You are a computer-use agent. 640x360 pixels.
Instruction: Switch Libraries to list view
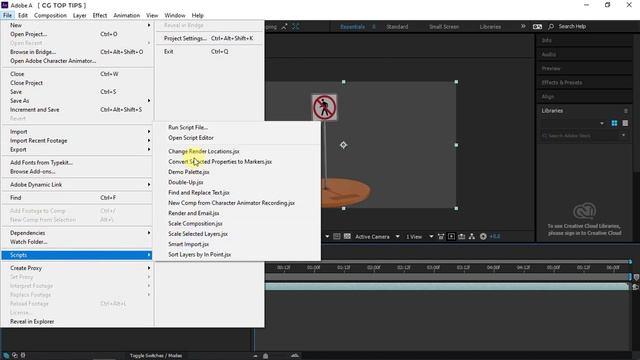coord(625,123)
